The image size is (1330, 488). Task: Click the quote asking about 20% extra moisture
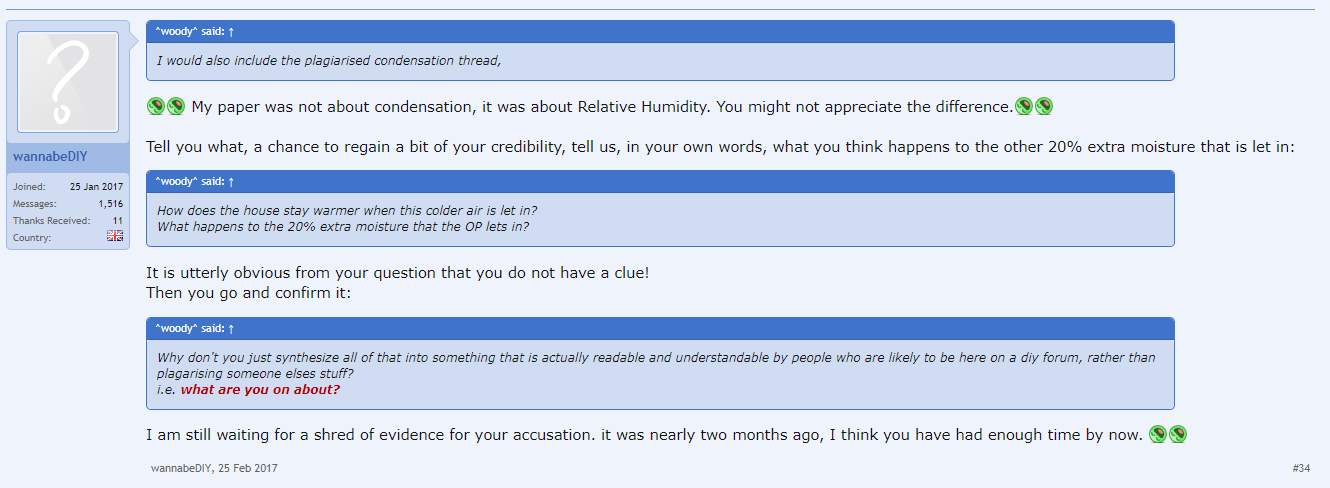343,226
